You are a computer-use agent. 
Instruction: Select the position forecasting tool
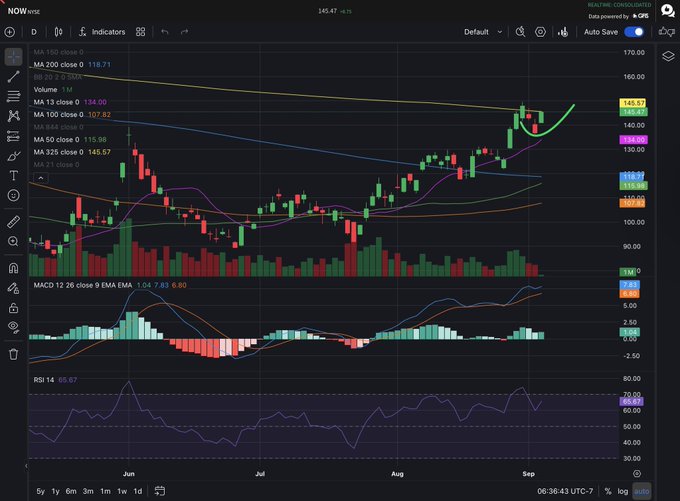coord(13,136)
